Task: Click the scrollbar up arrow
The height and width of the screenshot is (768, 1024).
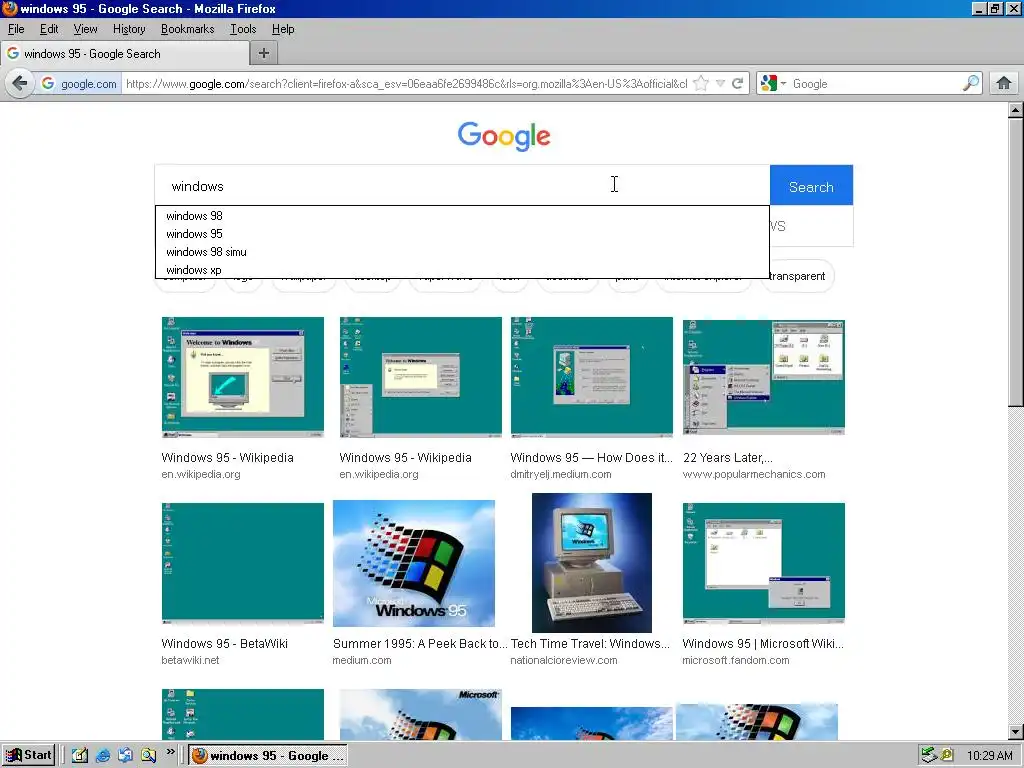Action: pyautogui.click(x=1015, y=110)
